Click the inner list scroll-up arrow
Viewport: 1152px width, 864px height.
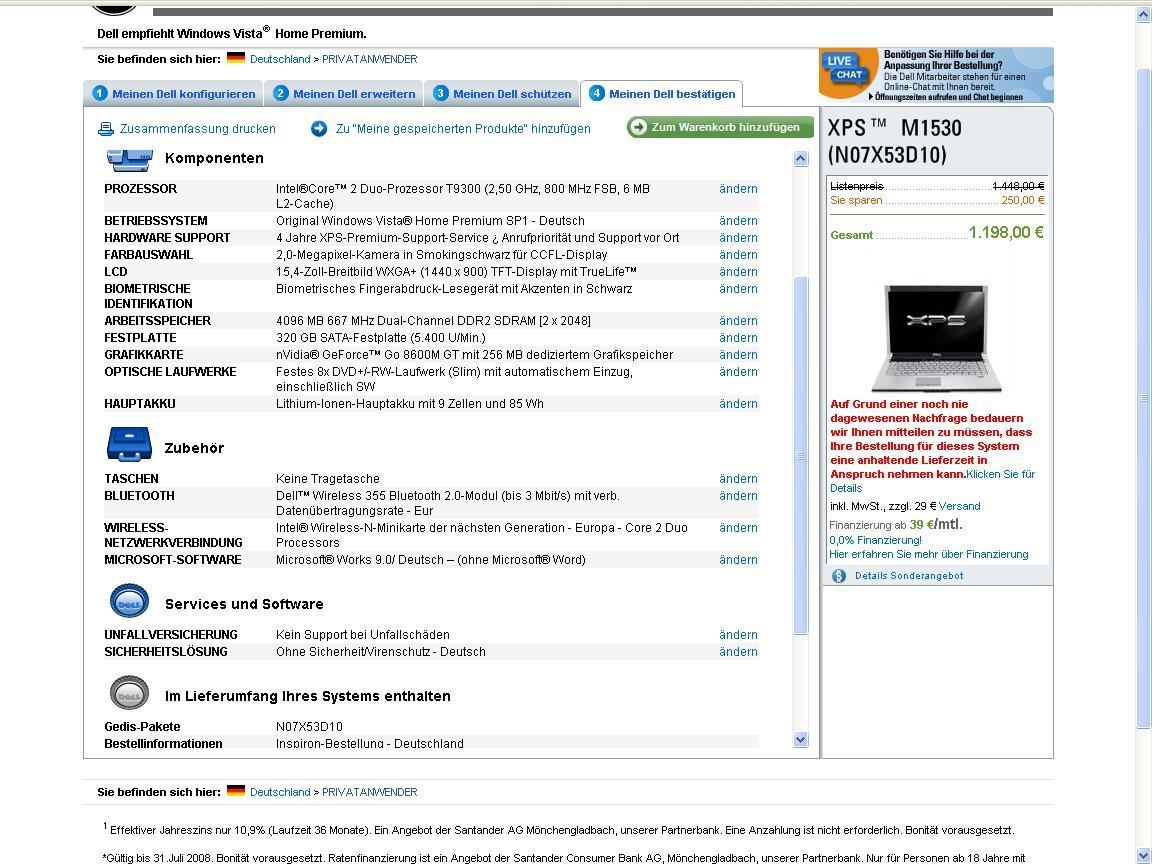pyautogui.click(x=801, y=158)
